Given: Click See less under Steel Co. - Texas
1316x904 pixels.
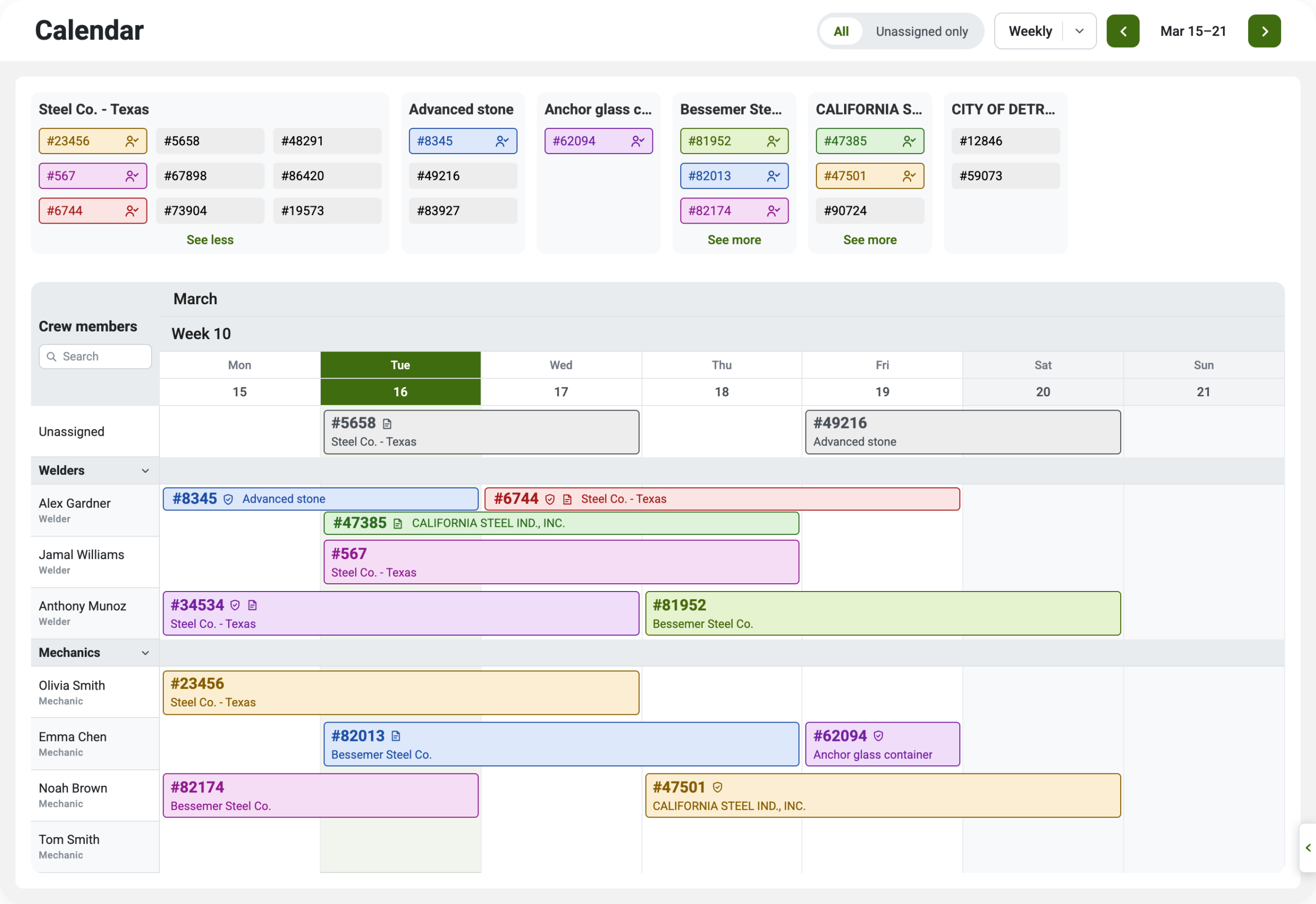Looking at the screenshot, I should (210, 240).
